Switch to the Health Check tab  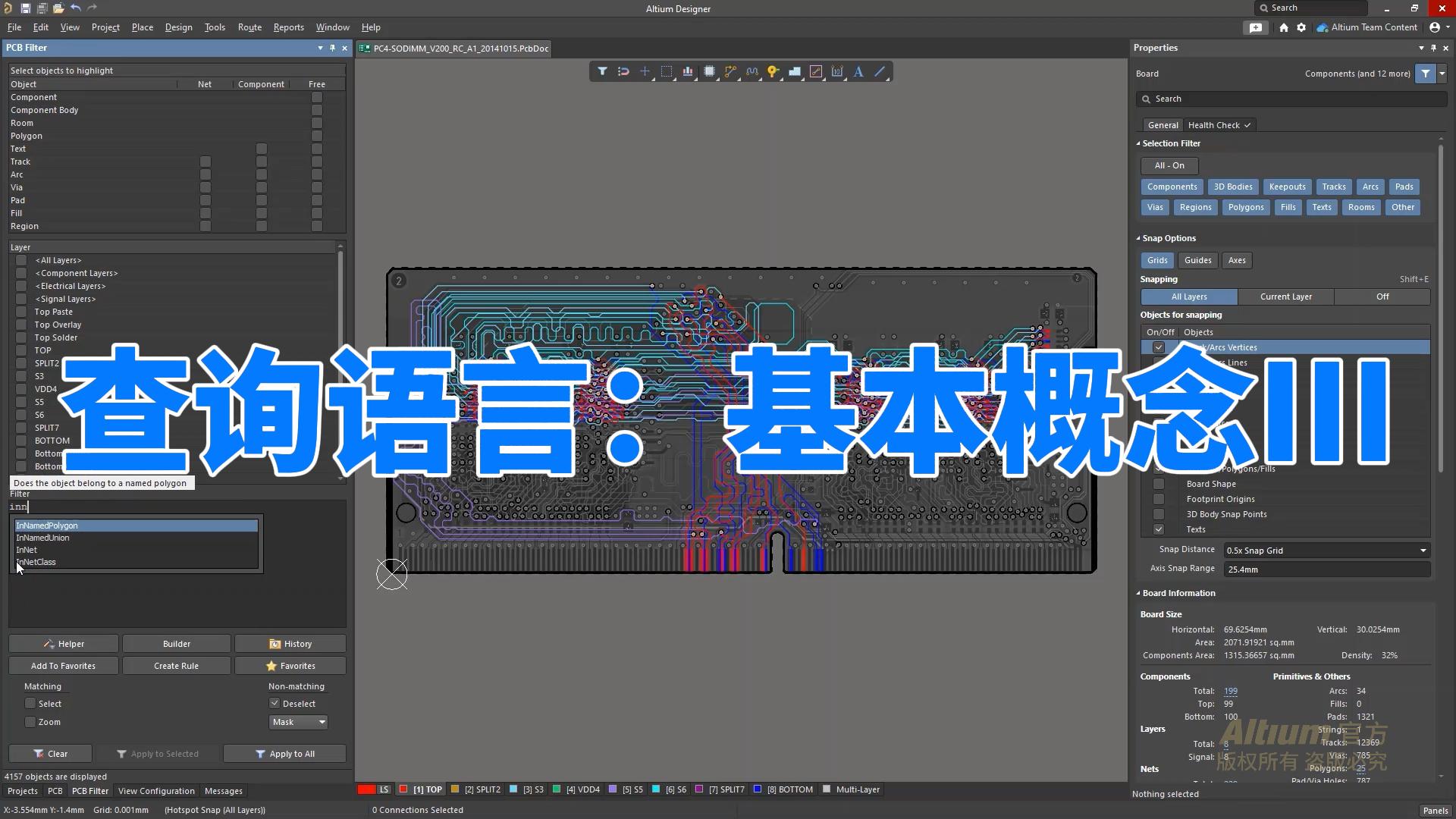pos(1214,124)
